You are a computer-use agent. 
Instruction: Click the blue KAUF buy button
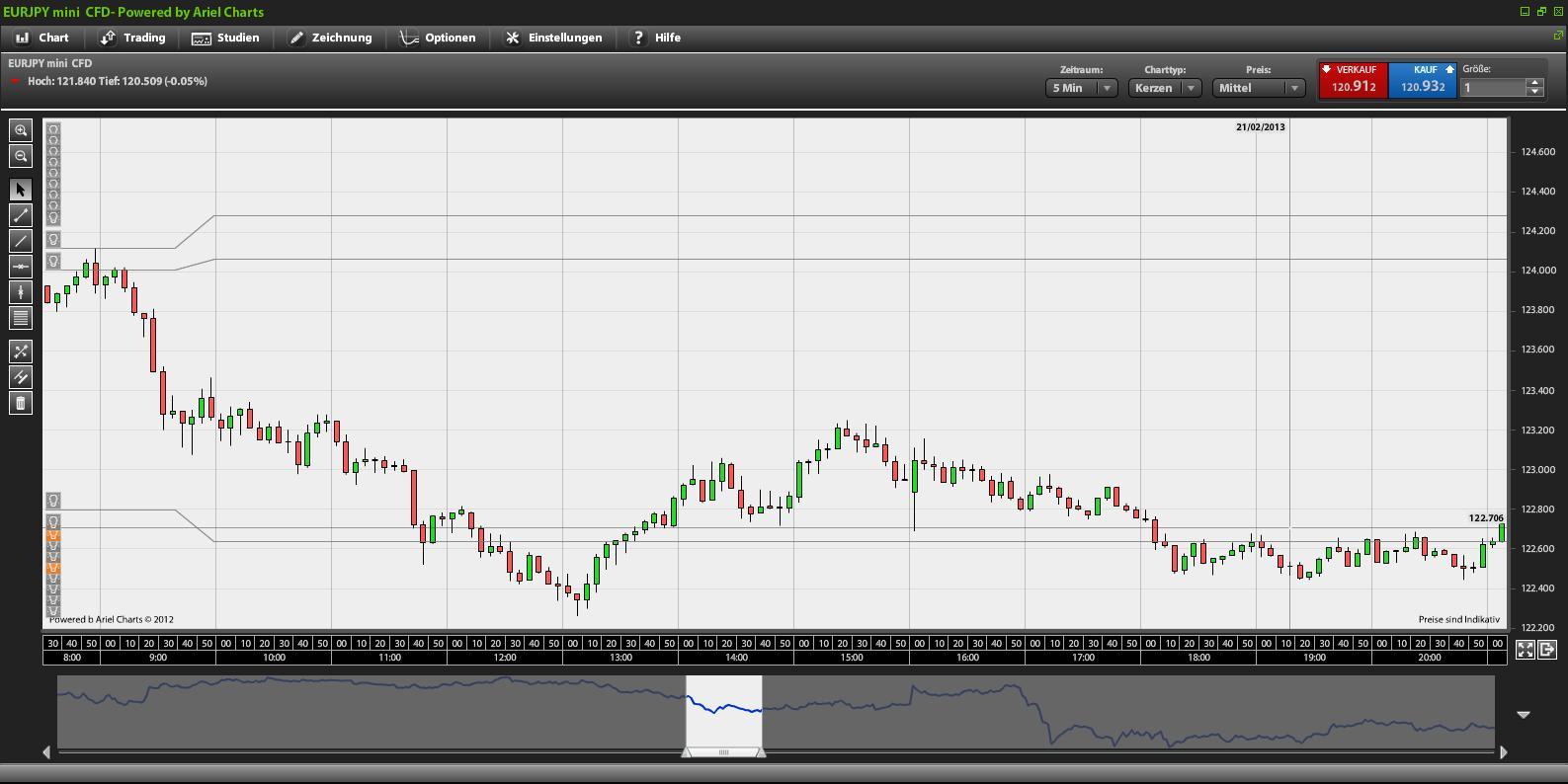pyautogui.click(x=1423, y=80)
